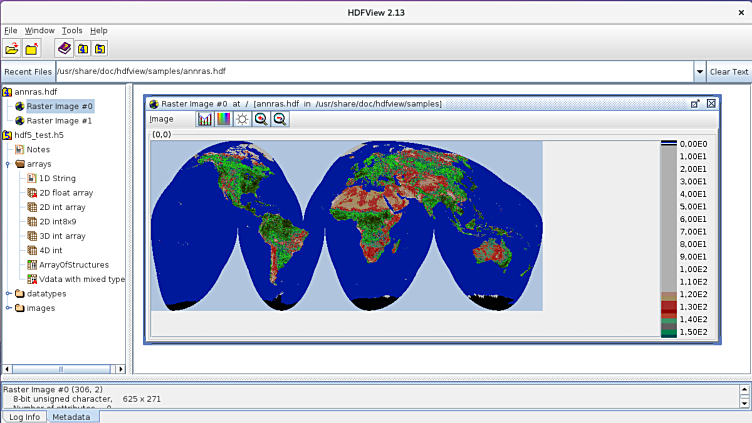Show the HDF4 library version icon
Screen dimensions: 752x423
tap(83, 48)
